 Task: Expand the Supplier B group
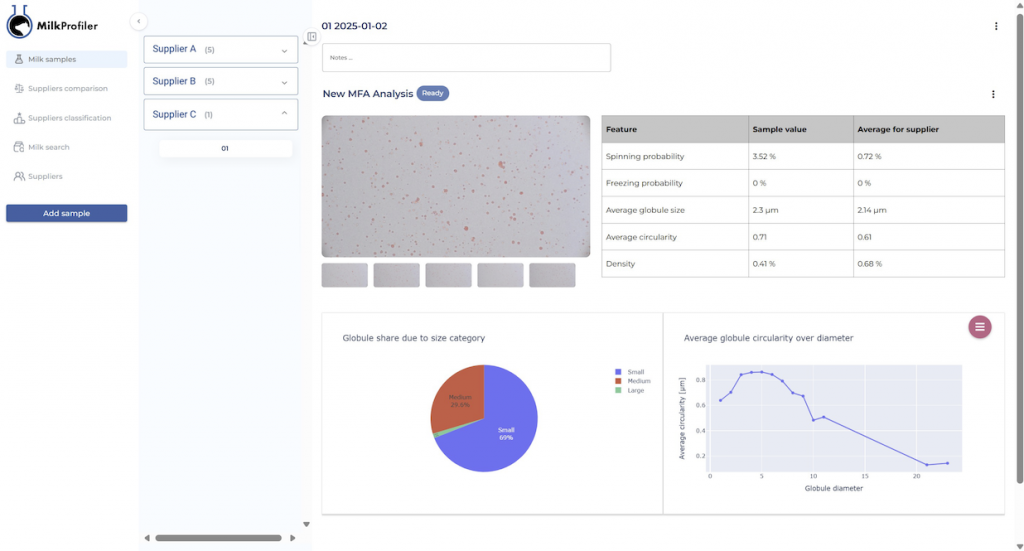click(221, 82)
